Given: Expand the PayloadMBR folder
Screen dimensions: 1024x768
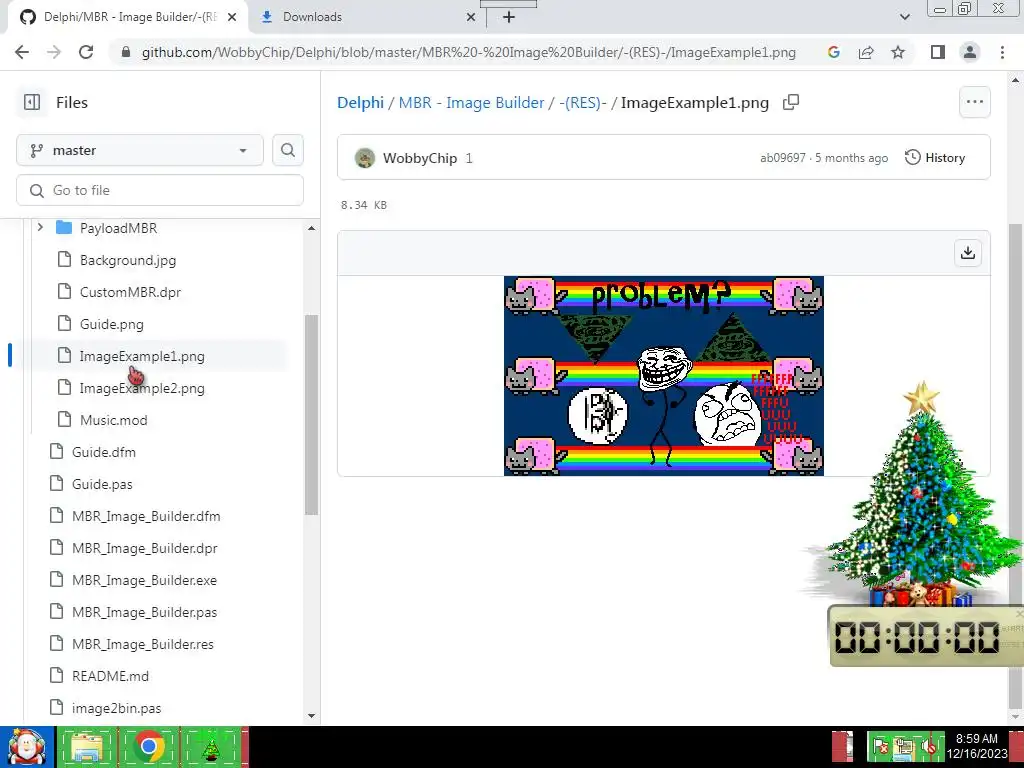Looking at the screenshot, I should (x=40, y=227).
